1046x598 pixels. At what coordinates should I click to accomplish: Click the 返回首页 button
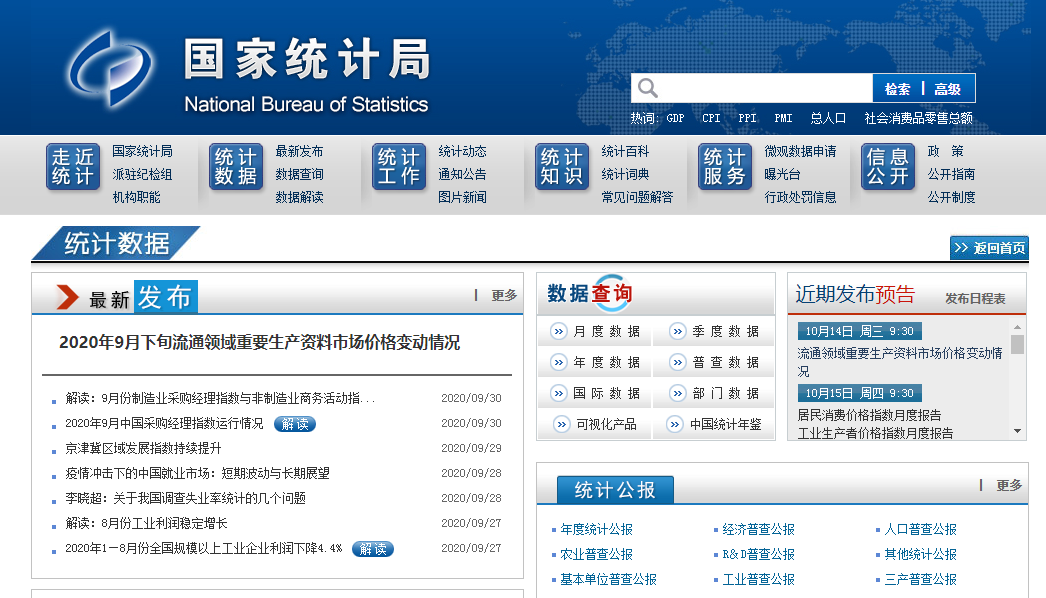(x=989, y=248)
